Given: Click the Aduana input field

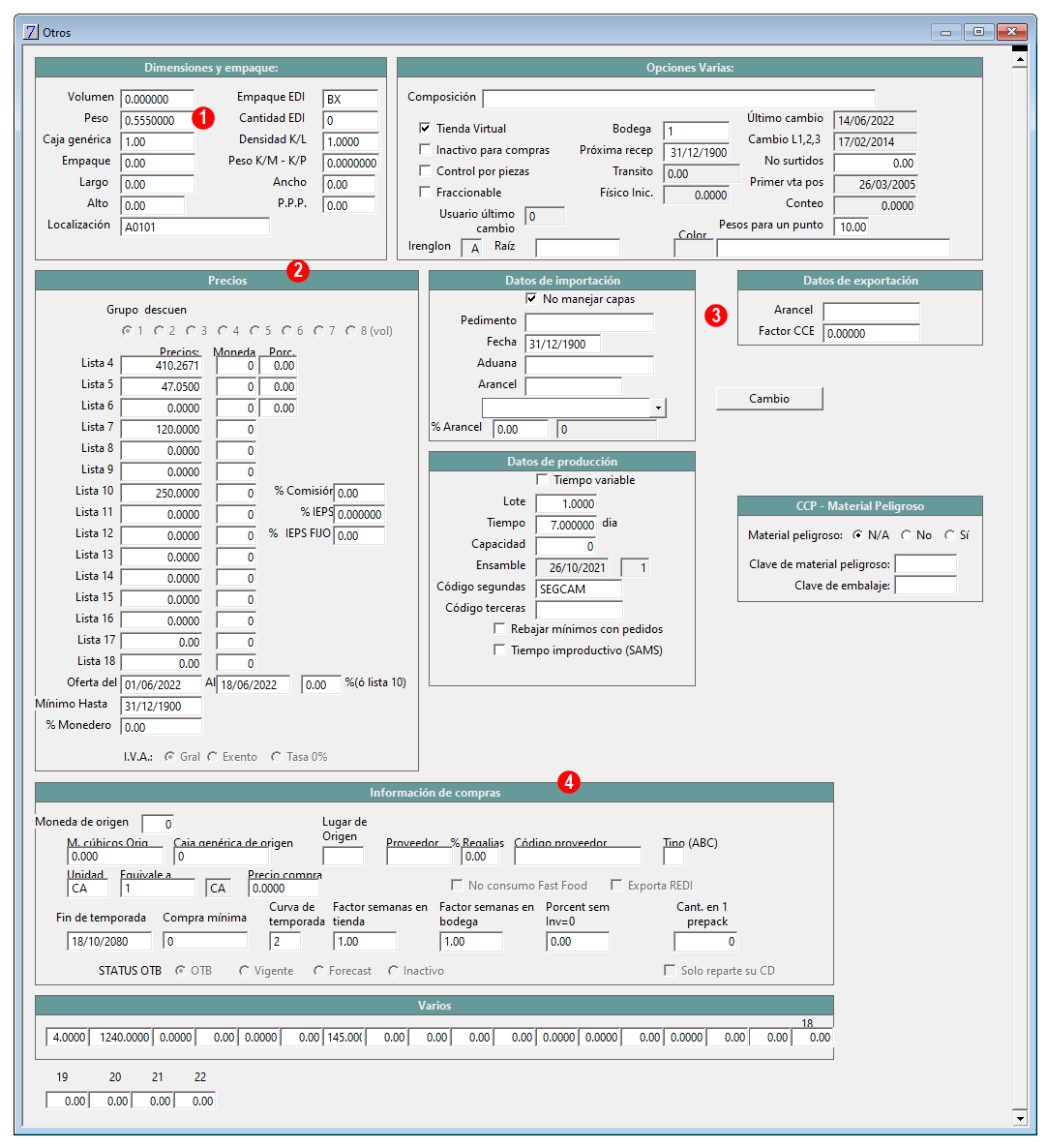Looking at the screenshot, I should (589, 365).
